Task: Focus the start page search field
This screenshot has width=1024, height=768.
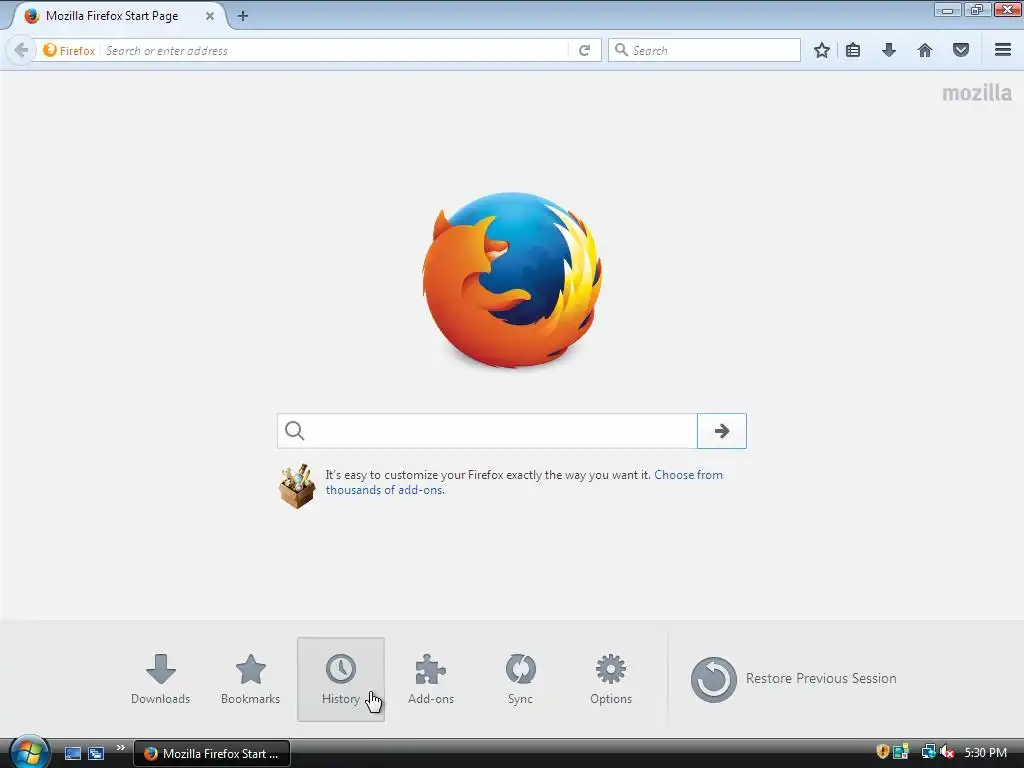Action: pos(487,431)
